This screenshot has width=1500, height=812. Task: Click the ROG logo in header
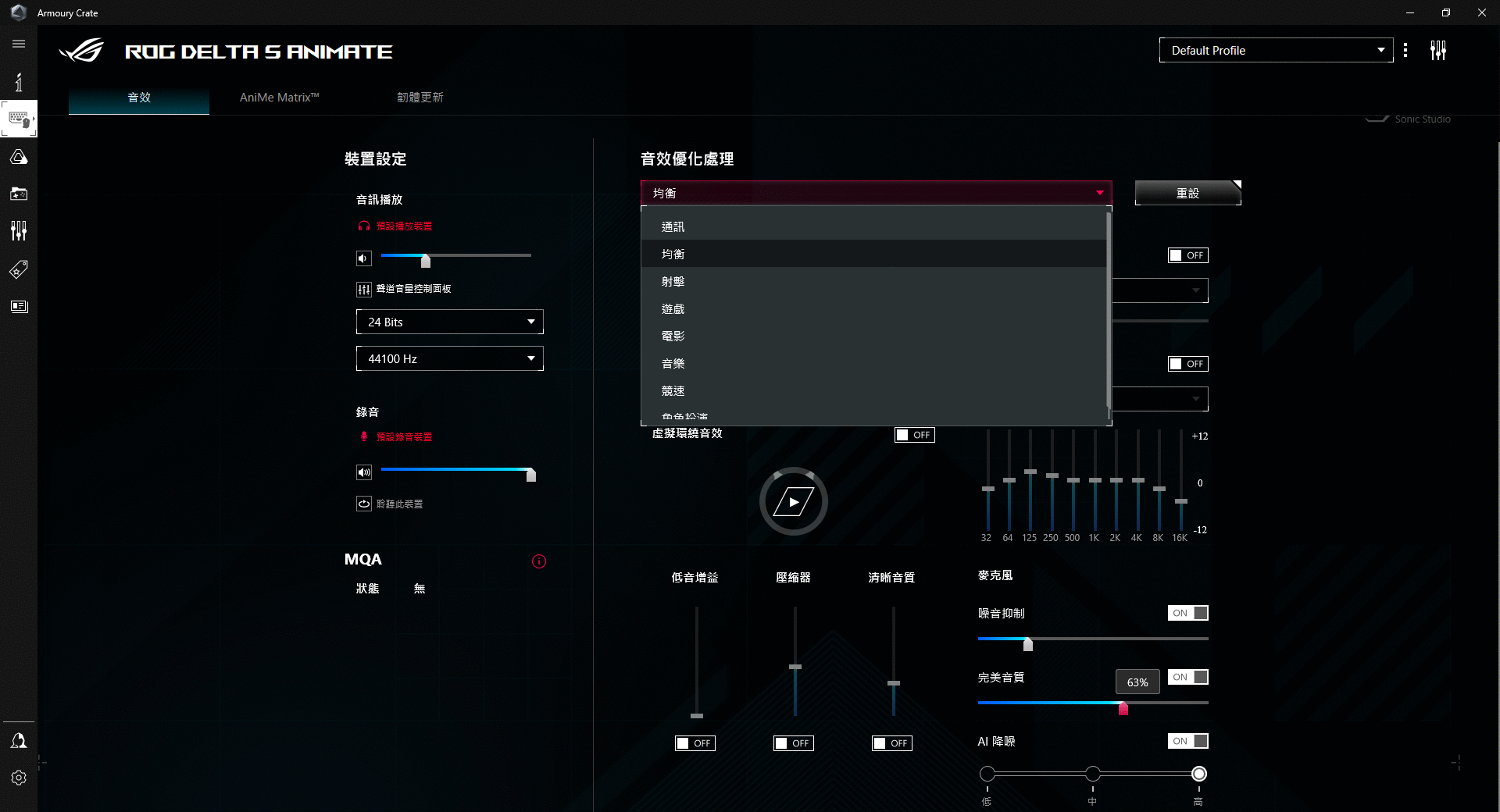point(81,51)
